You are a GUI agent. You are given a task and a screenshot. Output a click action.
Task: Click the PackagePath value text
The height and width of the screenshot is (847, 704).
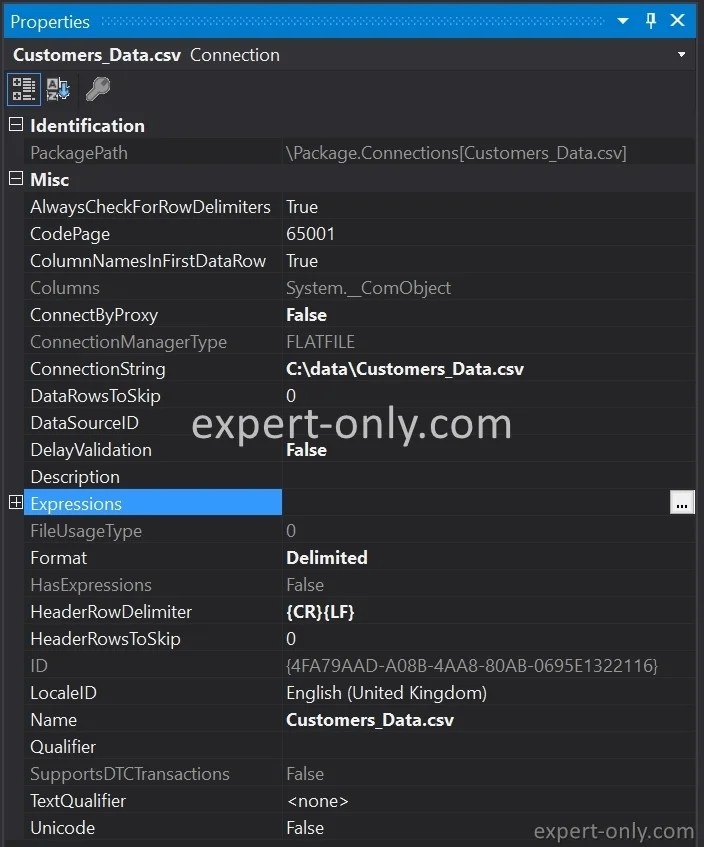[457, 153]
